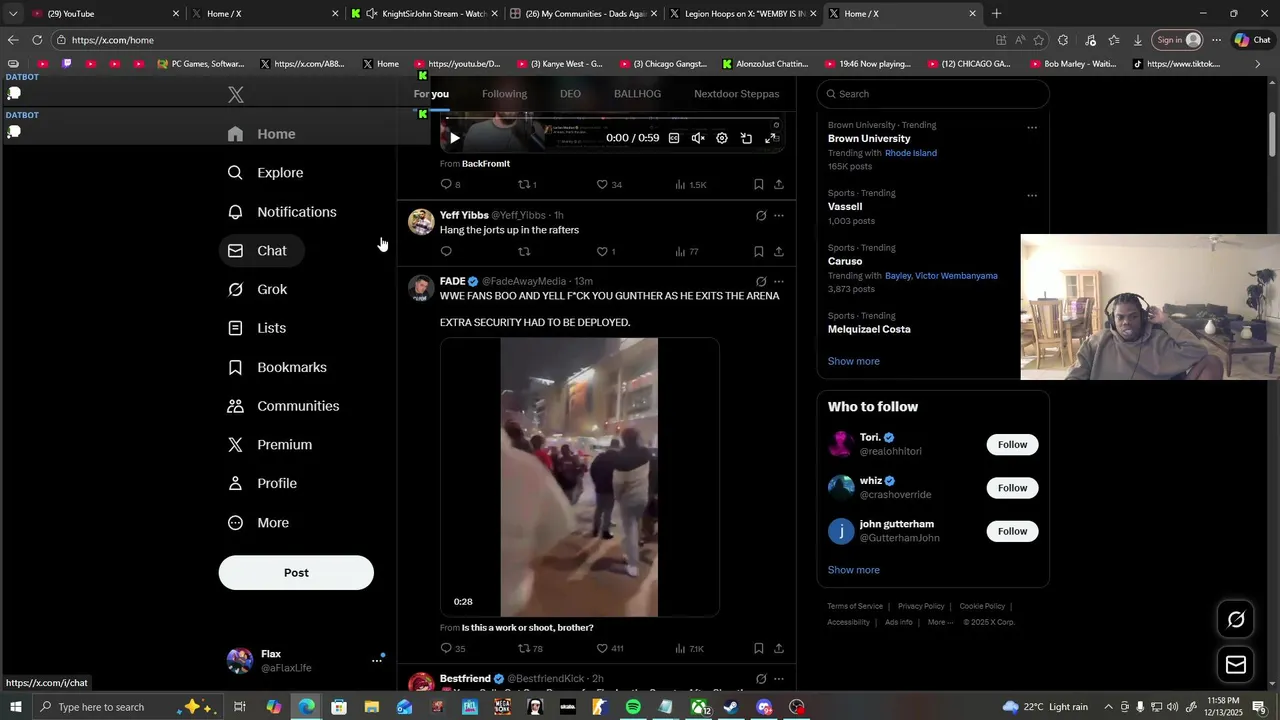Reply to the Yeff Yibbs post
The image size is (1280, 720).
pyautogui.click(x=446, y=251)
